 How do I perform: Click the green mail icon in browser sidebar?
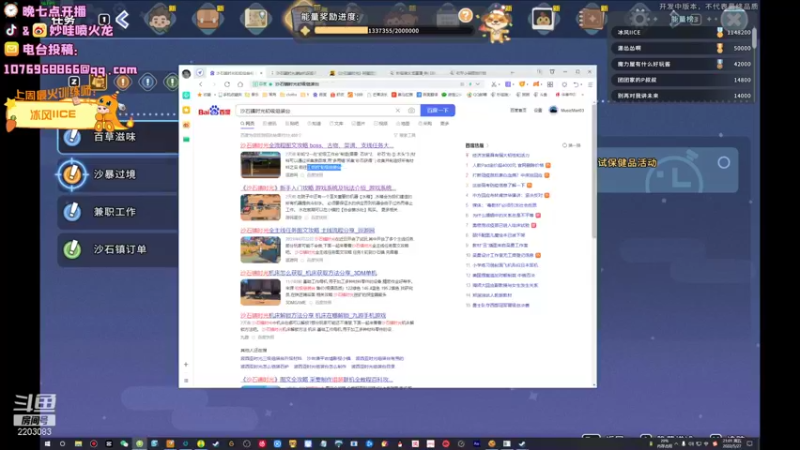[x=186, y=139]
